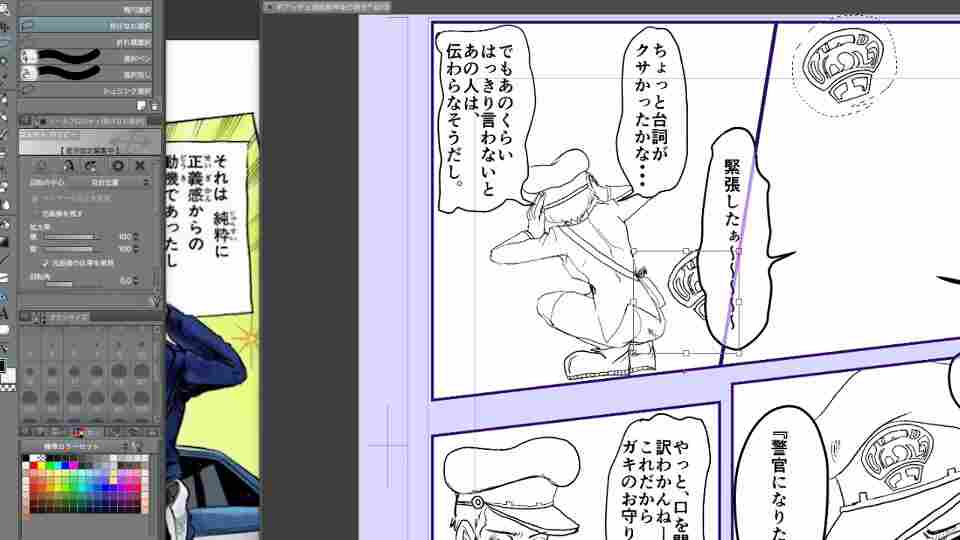Adjust the rotation angle slider
The width and height of the screenshot is (960, 540).
click(x=73, y=283)
